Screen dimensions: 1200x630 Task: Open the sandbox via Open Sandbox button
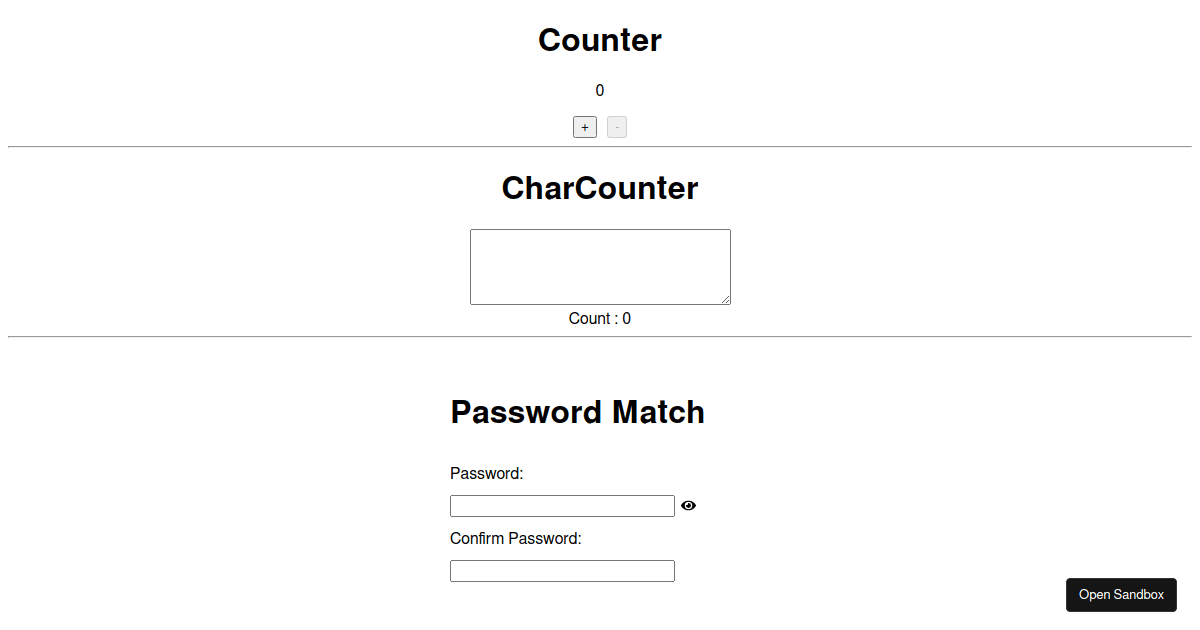1121,594
